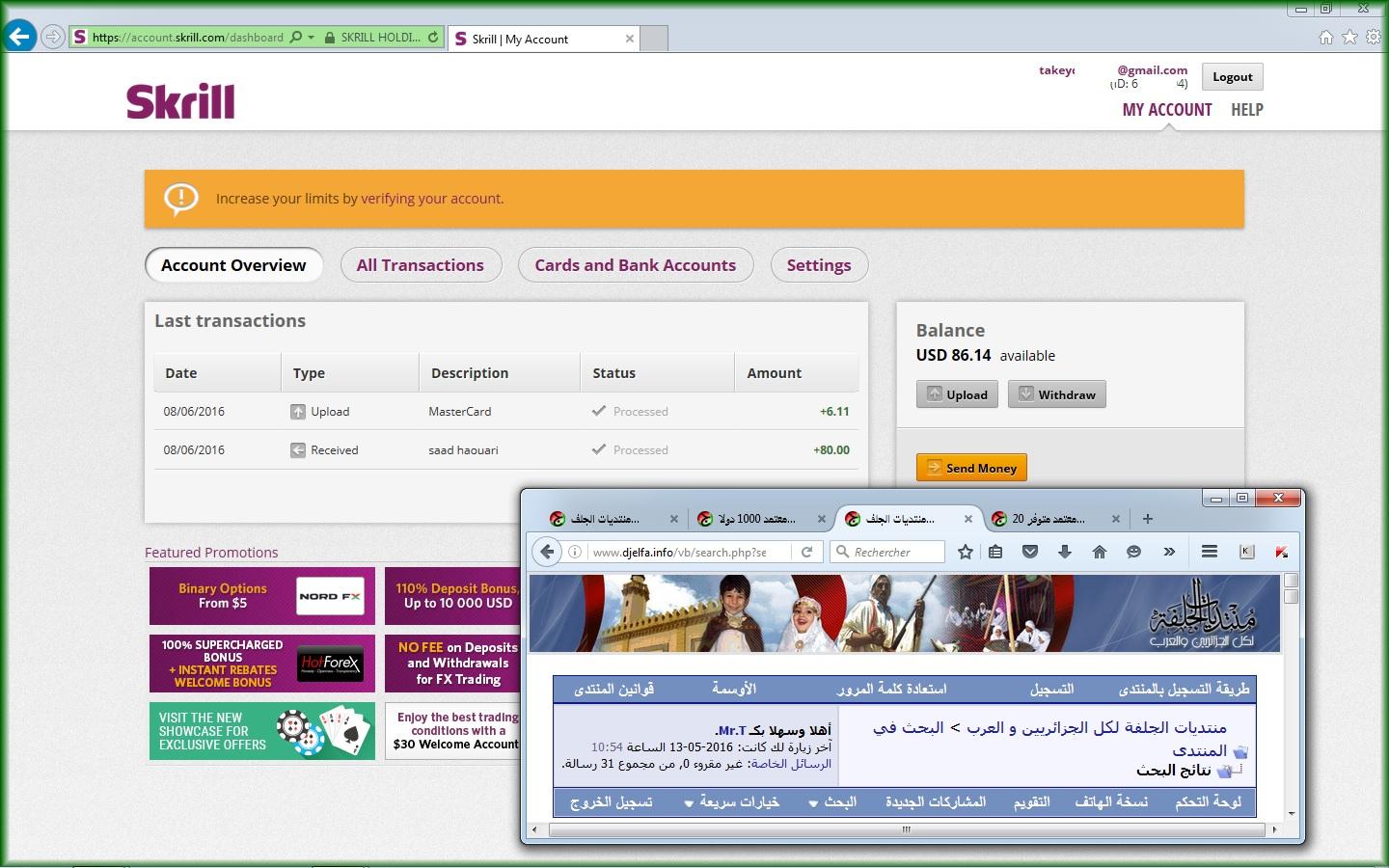This screenshot has width=1389, height=868.
Task: Click the Internet Explorer back arrow
Action: [x=19, y=37]
